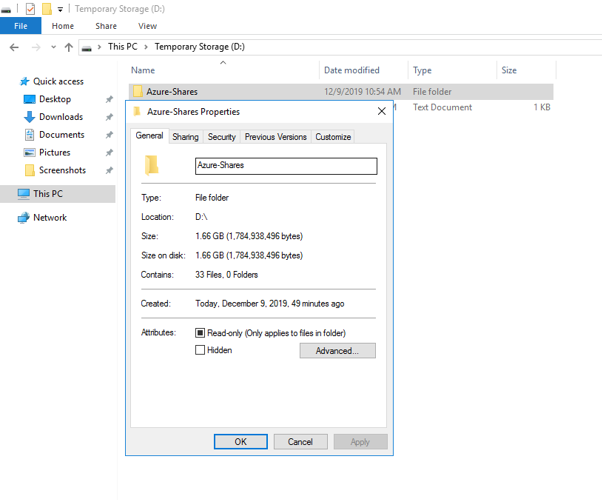The height and width of the screenshot is (500, 602).
Task: Open Advanced attributes dialog
Action: 337,351
